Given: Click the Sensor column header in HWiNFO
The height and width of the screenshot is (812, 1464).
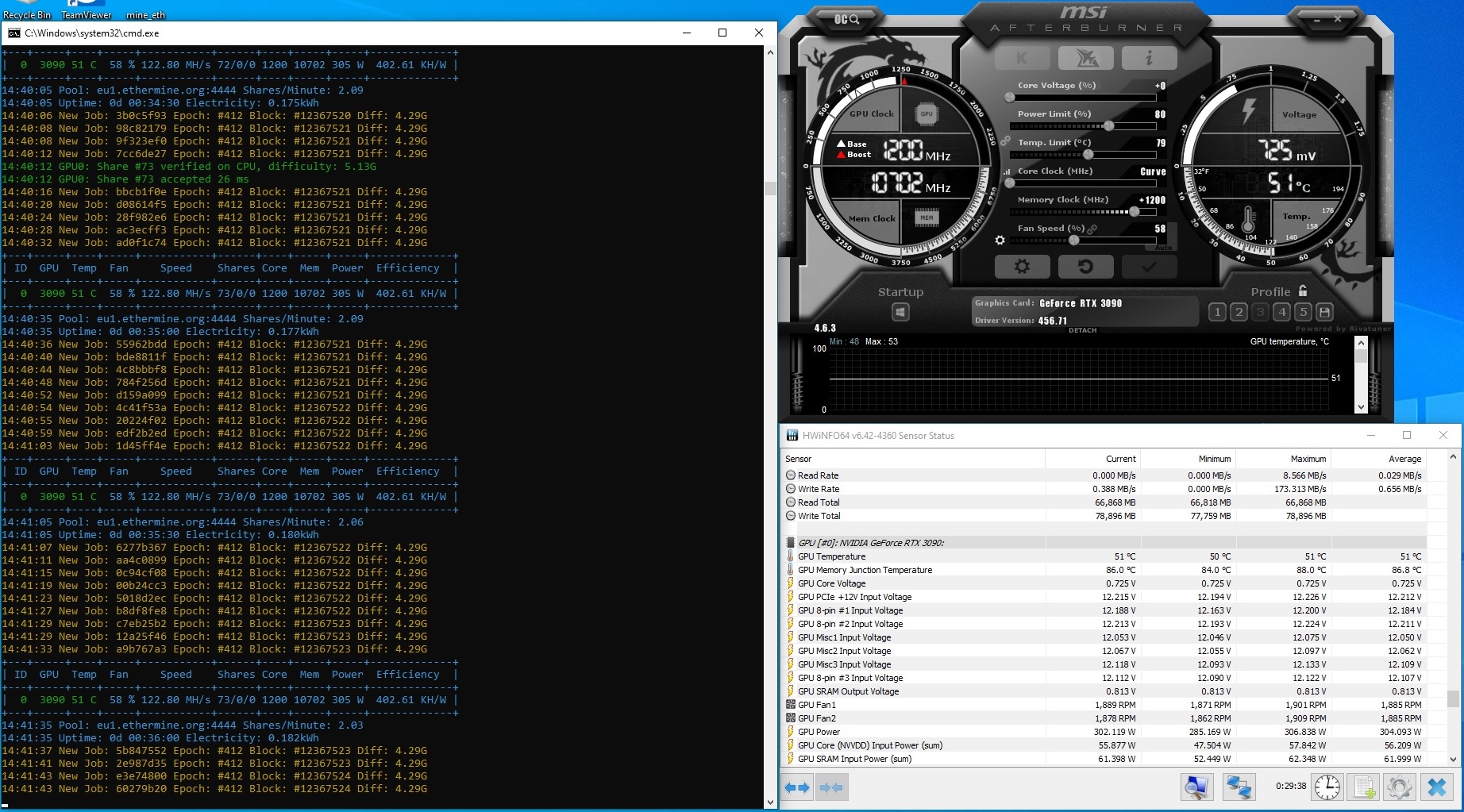Looking at the screenshot, I should coord(914,459).
